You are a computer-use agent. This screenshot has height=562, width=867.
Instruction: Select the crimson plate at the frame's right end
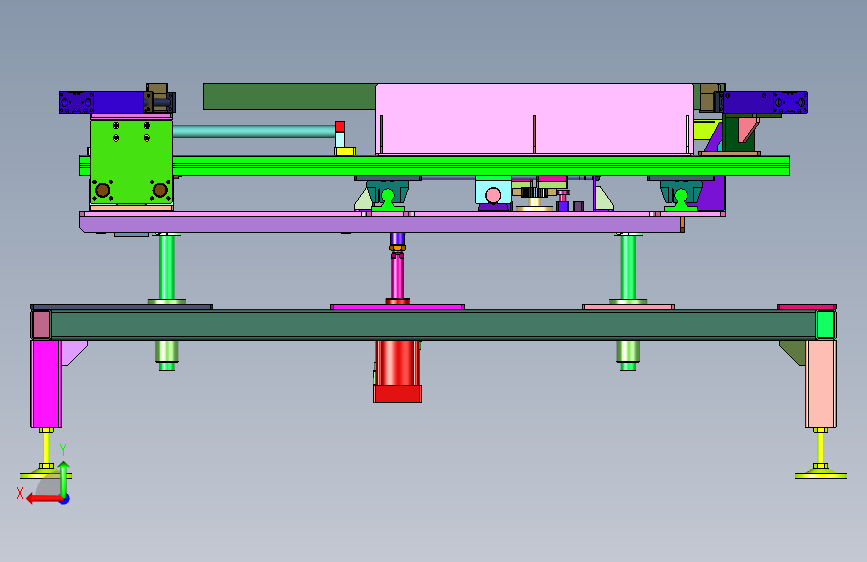pos(807,307)
